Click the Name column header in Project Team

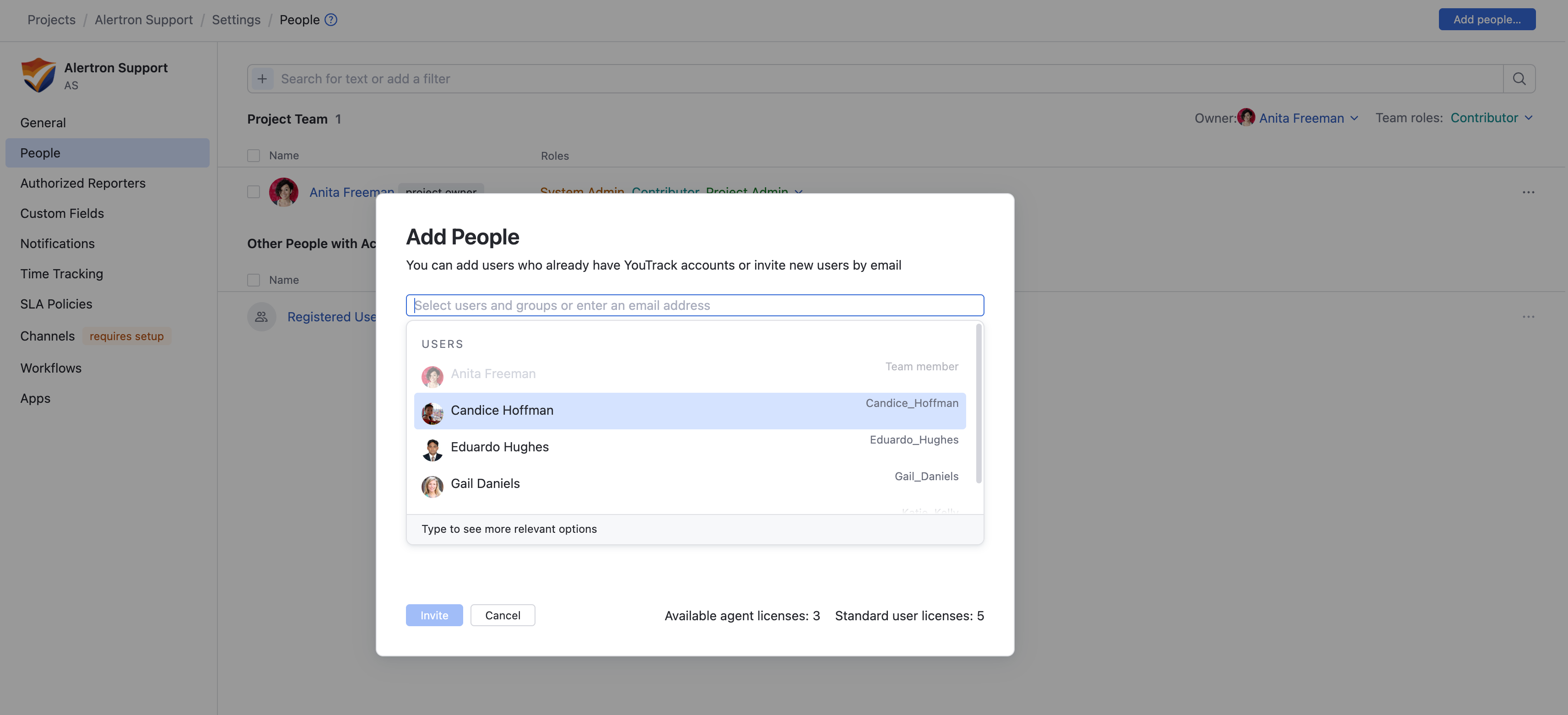coord(284,155)
